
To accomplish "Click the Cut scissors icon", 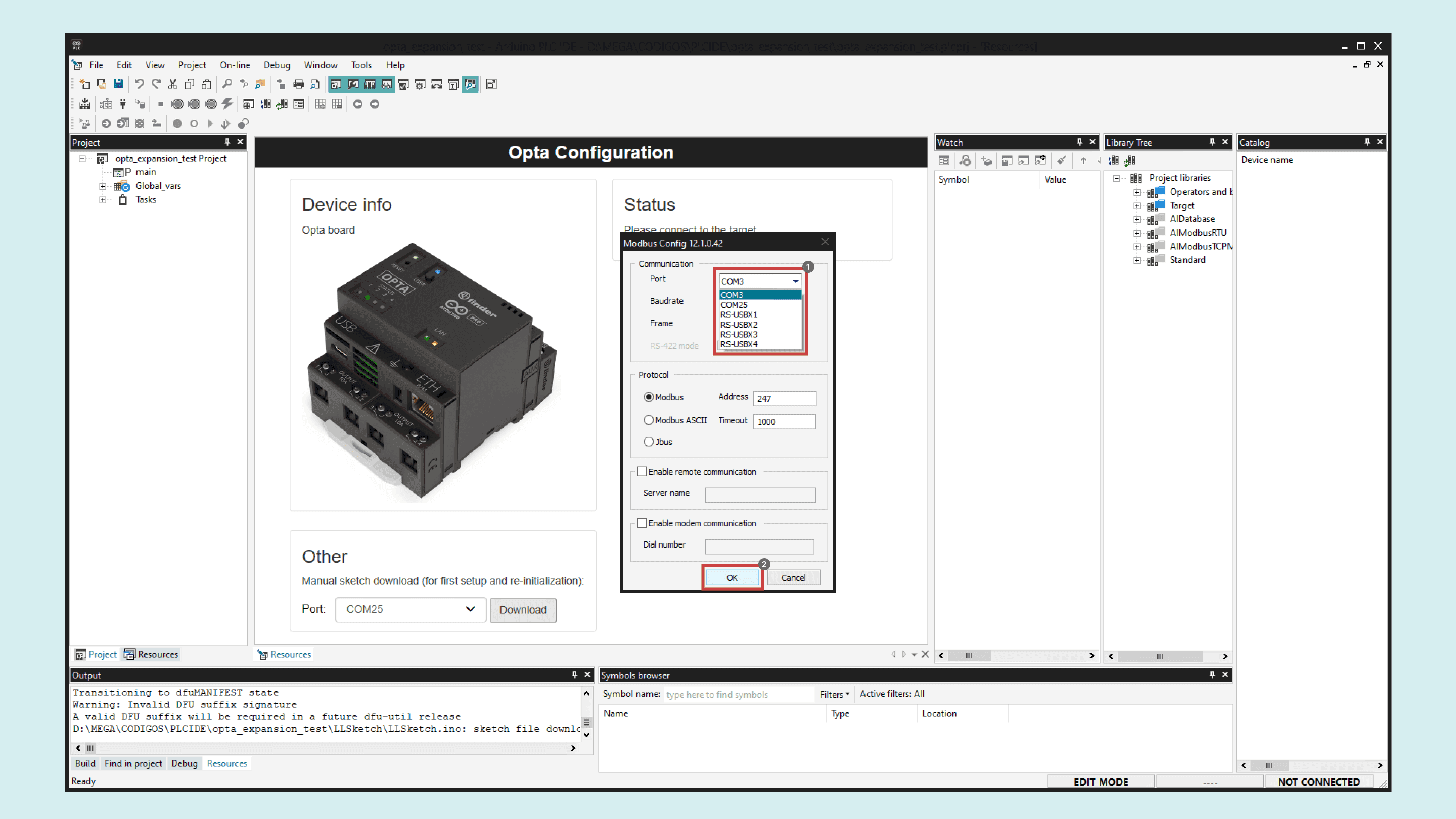I will (x=173, y=84).
